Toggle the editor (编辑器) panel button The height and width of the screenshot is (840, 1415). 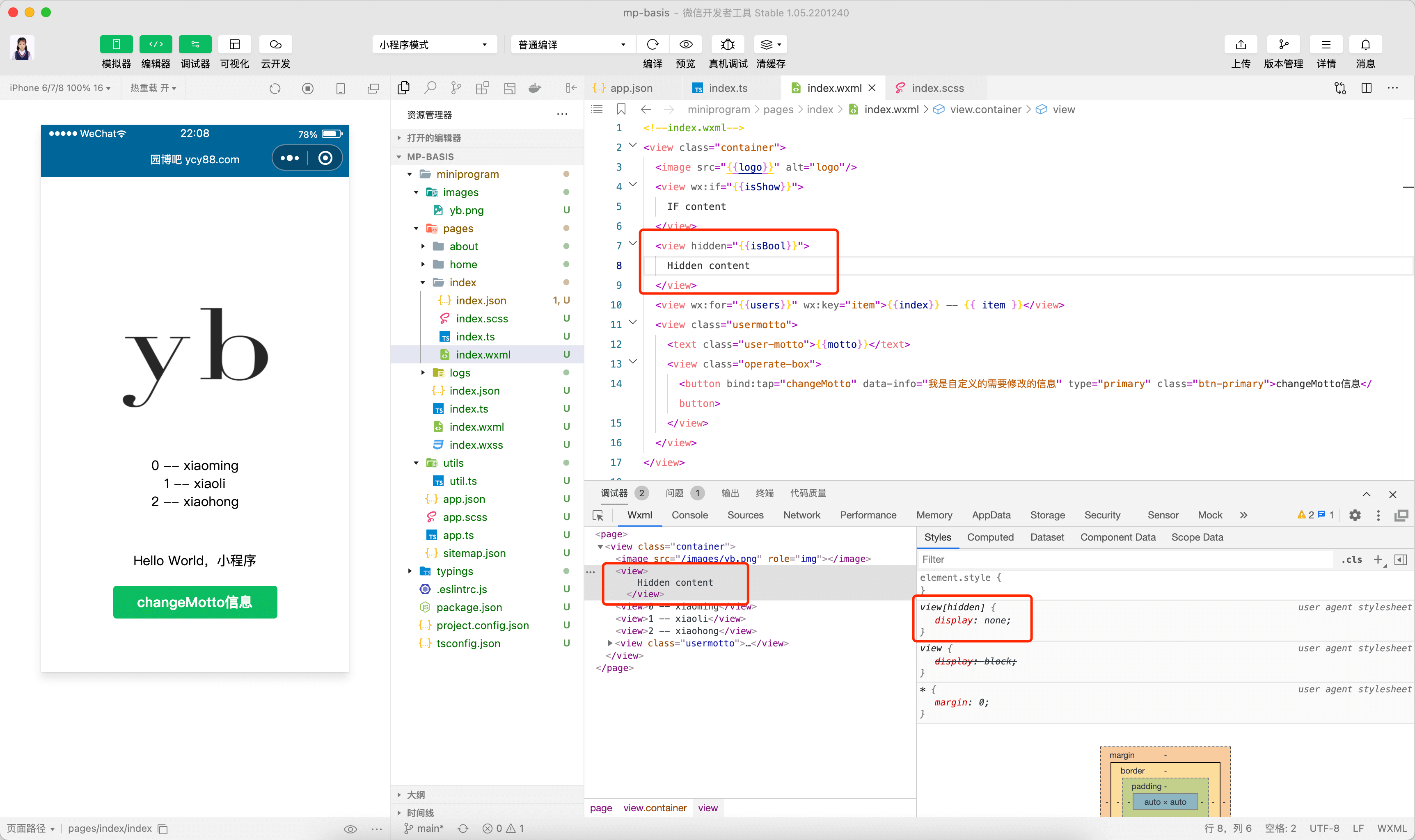[156, 44]
